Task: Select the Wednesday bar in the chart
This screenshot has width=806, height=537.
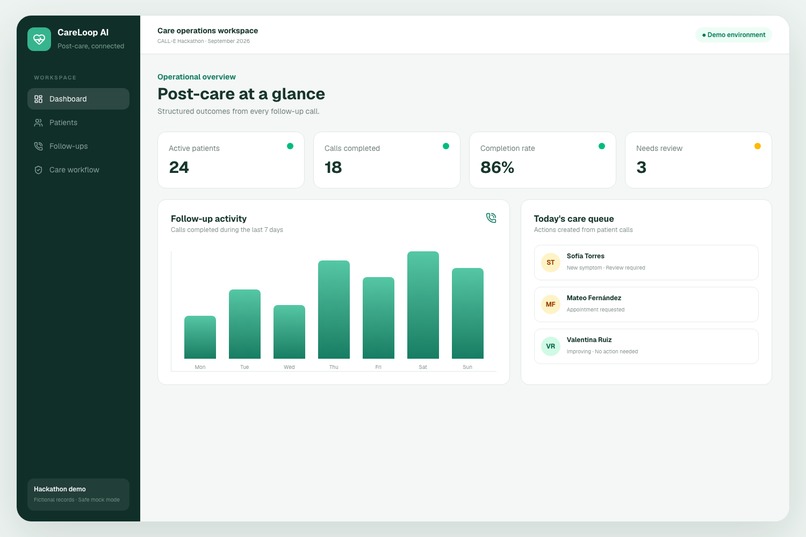Action: [x=289, y=332]
